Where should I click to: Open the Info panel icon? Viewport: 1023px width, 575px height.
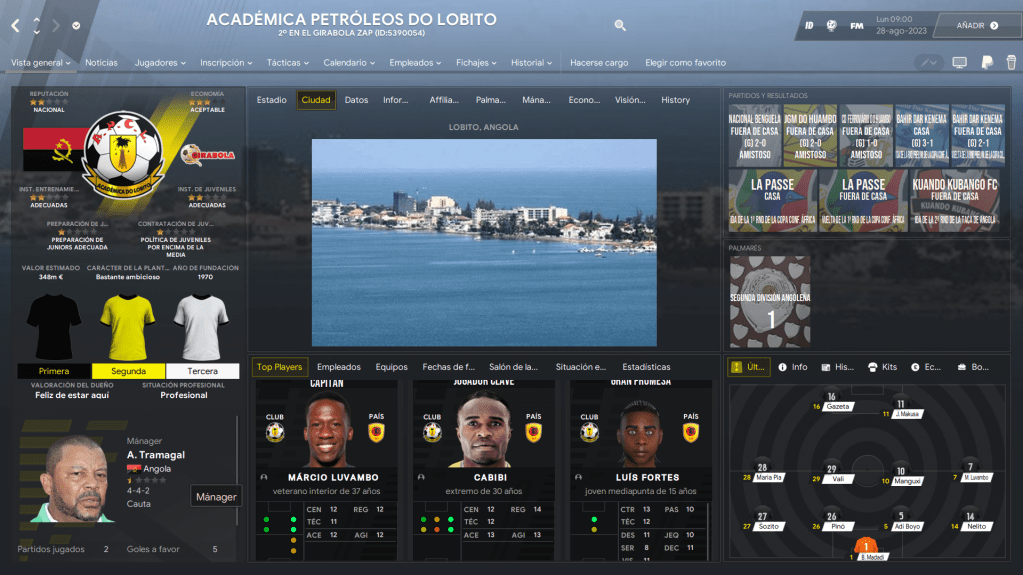click(x=793, y=367)
